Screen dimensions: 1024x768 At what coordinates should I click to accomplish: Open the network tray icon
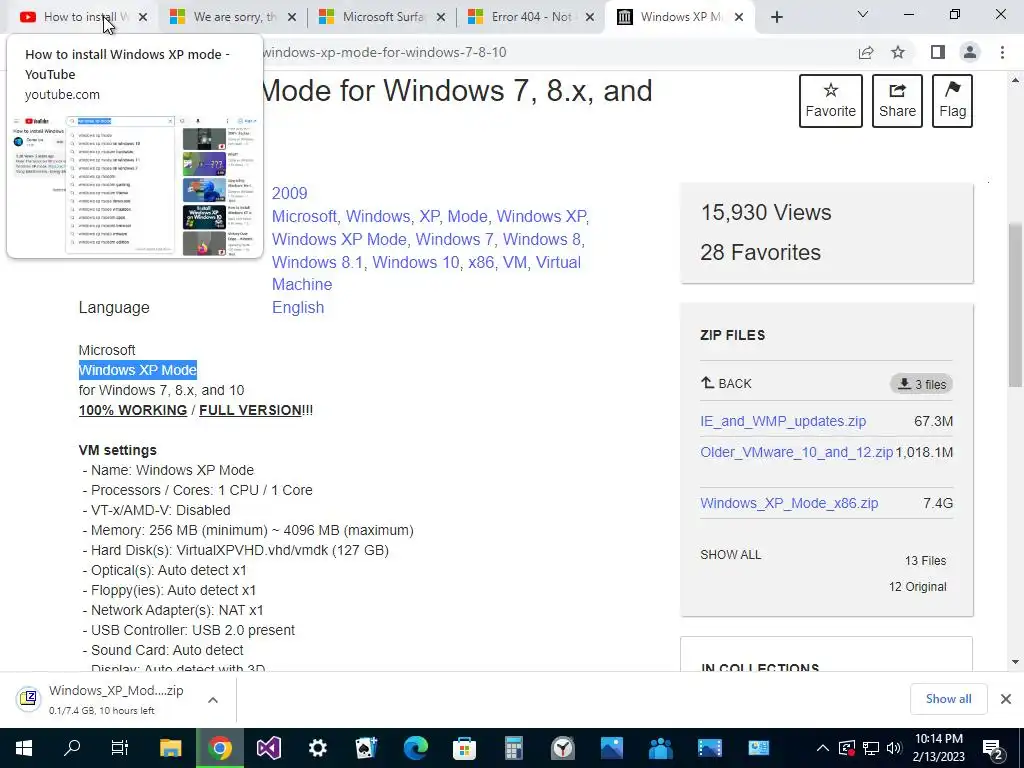pyautogui.click(x=871, y=748)
